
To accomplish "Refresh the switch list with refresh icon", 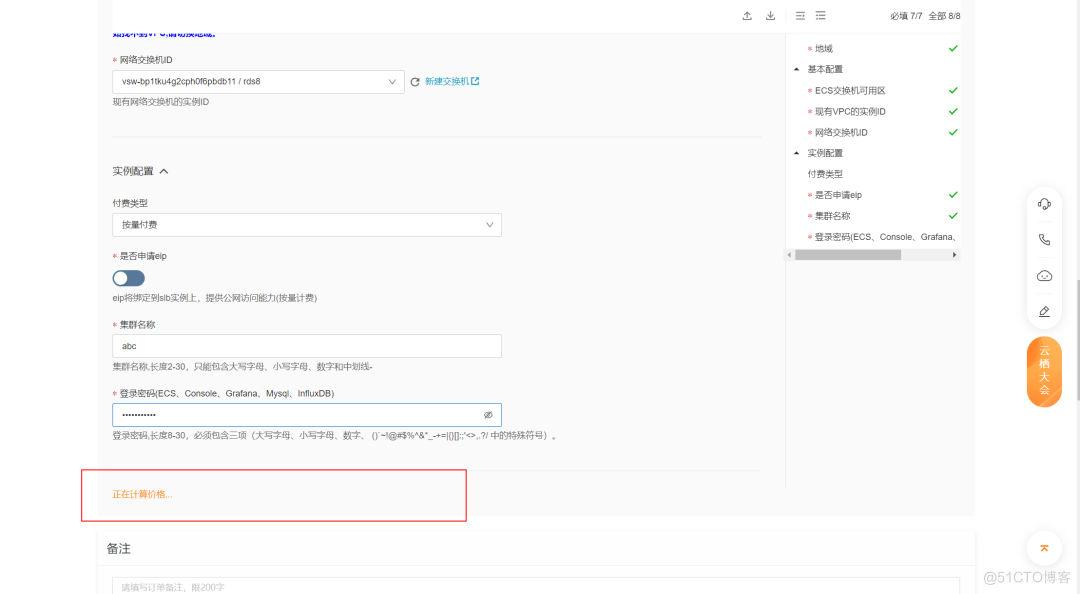I will pyautogui.click(x=415, y=82).
